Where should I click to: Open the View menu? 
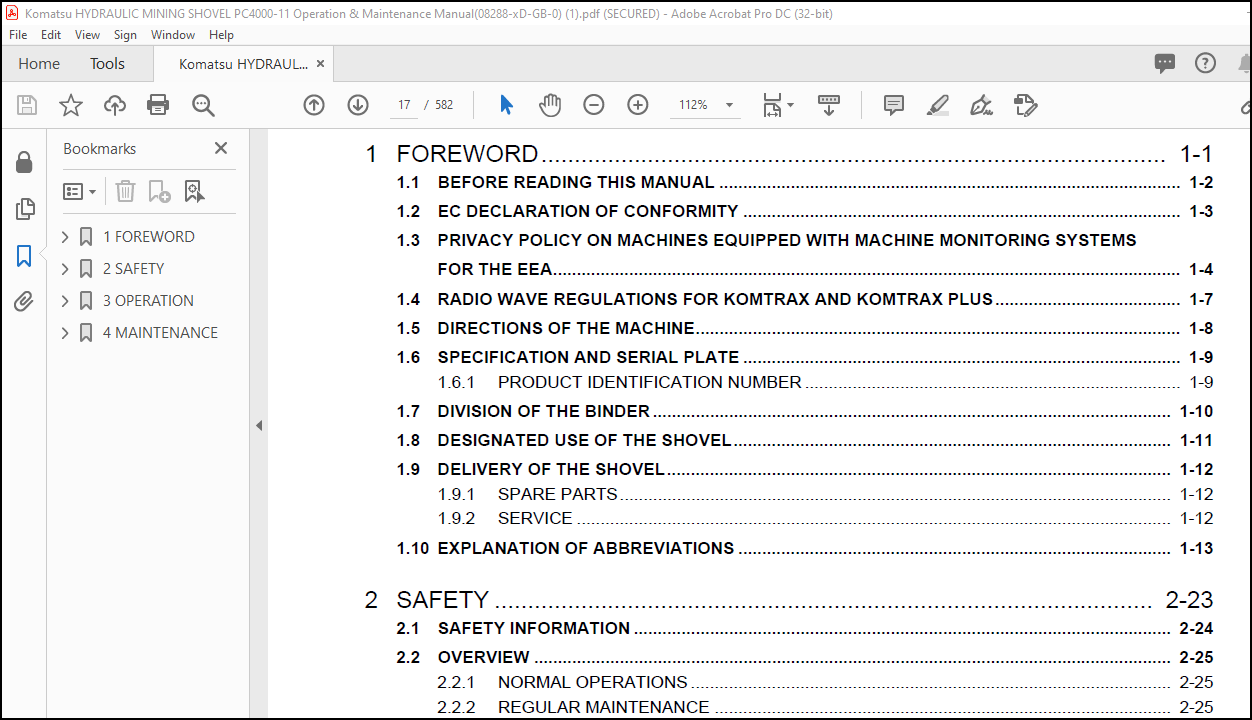point(88,34)
